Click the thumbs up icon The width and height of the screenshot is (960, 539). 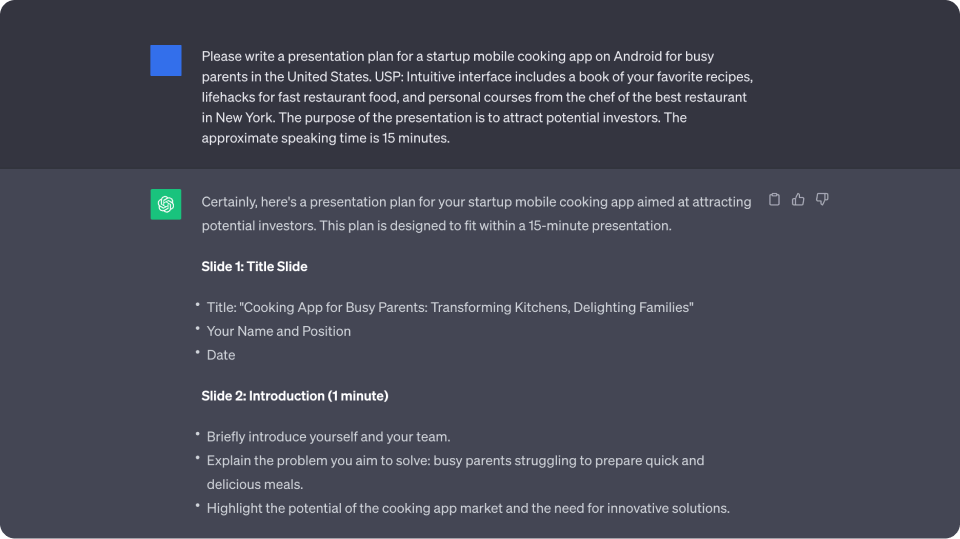798,200
